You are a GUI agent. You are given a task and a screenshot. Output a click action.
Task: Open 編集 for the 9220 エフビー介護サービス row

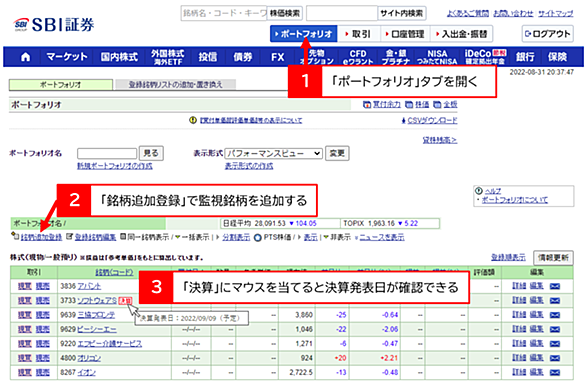tap(537, 344)
